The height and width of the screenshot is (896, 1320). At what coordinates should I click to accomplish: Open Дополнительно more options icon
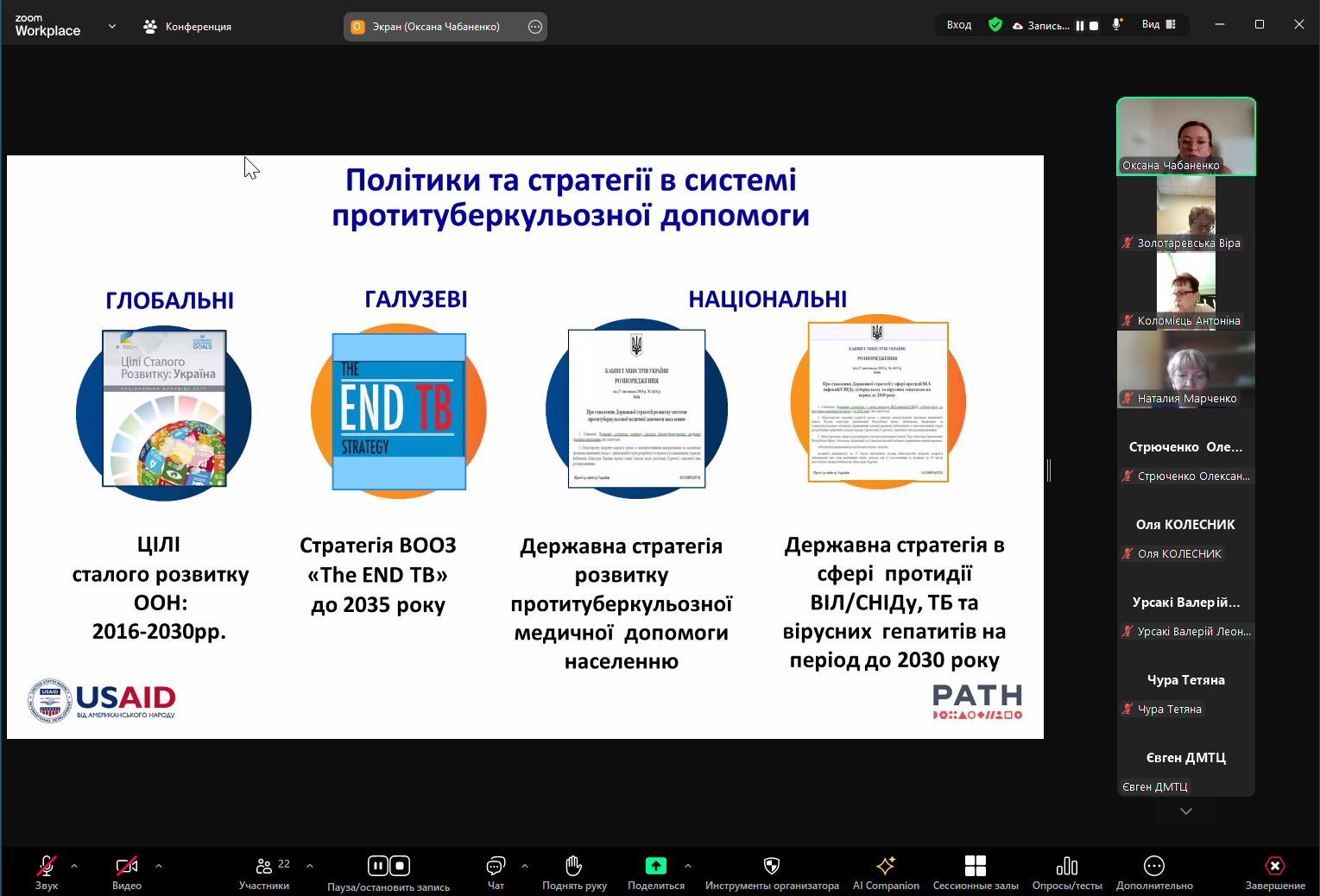pos(1154,867)
